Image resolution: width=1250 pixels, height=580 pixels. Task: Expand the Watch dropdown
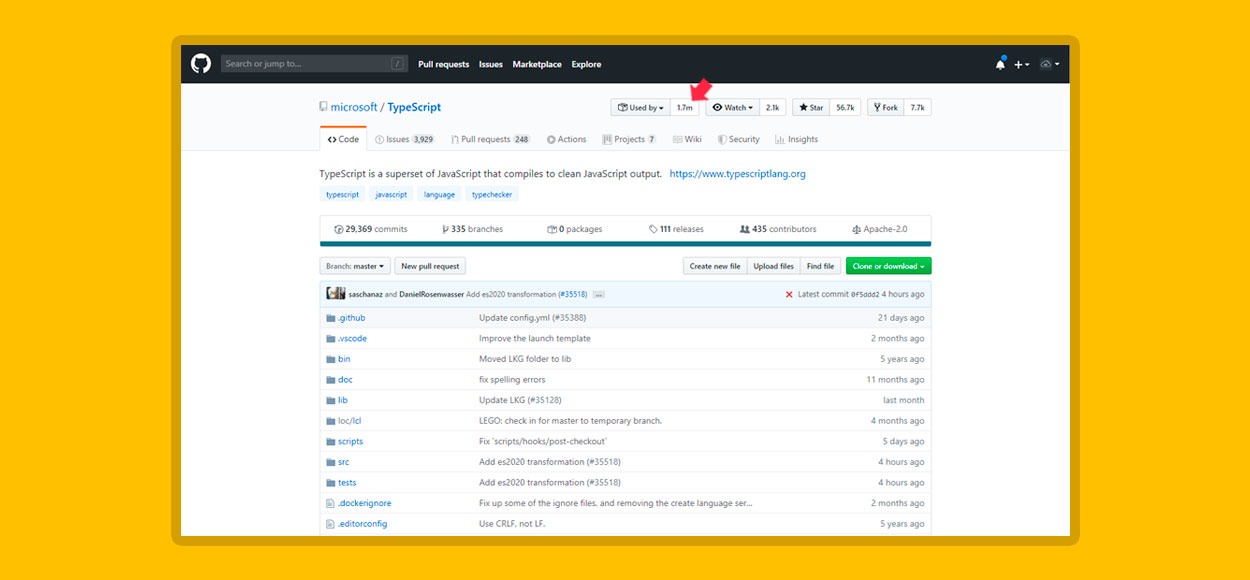pos(733,107)
